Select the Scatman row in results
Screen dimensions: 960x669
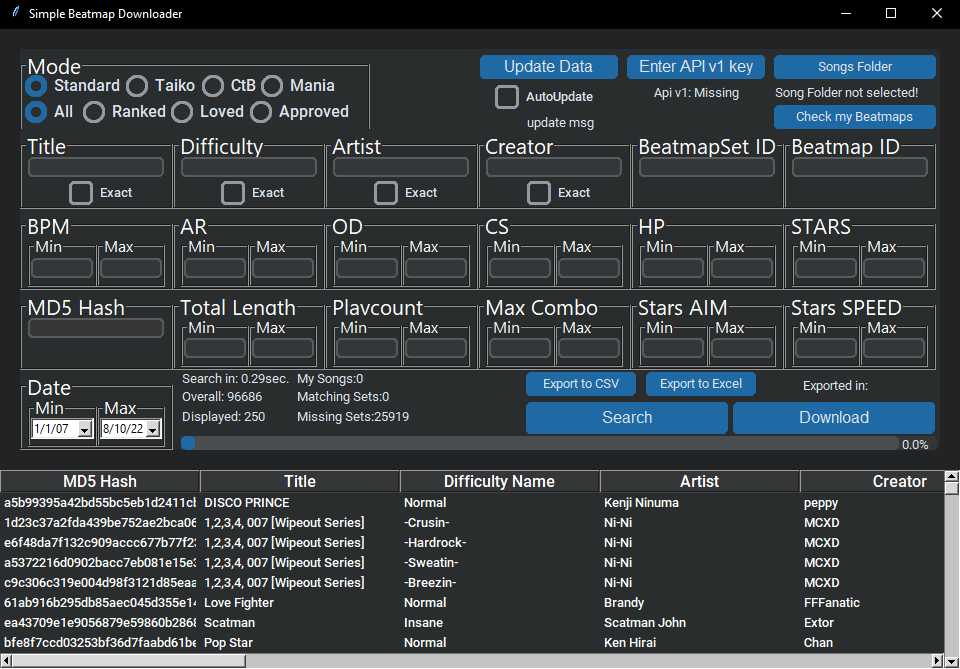(300, 622)
